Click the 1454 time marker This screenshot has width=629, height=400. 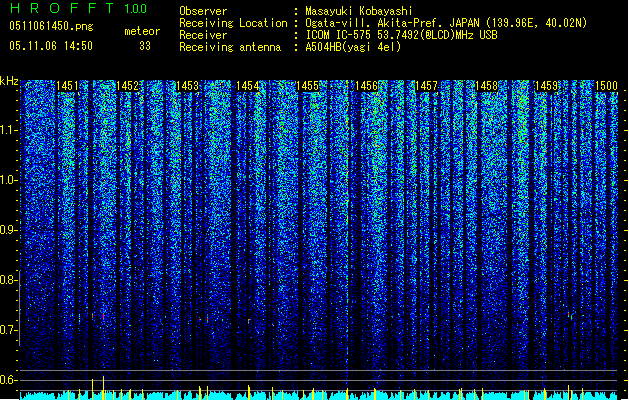tap(248, 86)
